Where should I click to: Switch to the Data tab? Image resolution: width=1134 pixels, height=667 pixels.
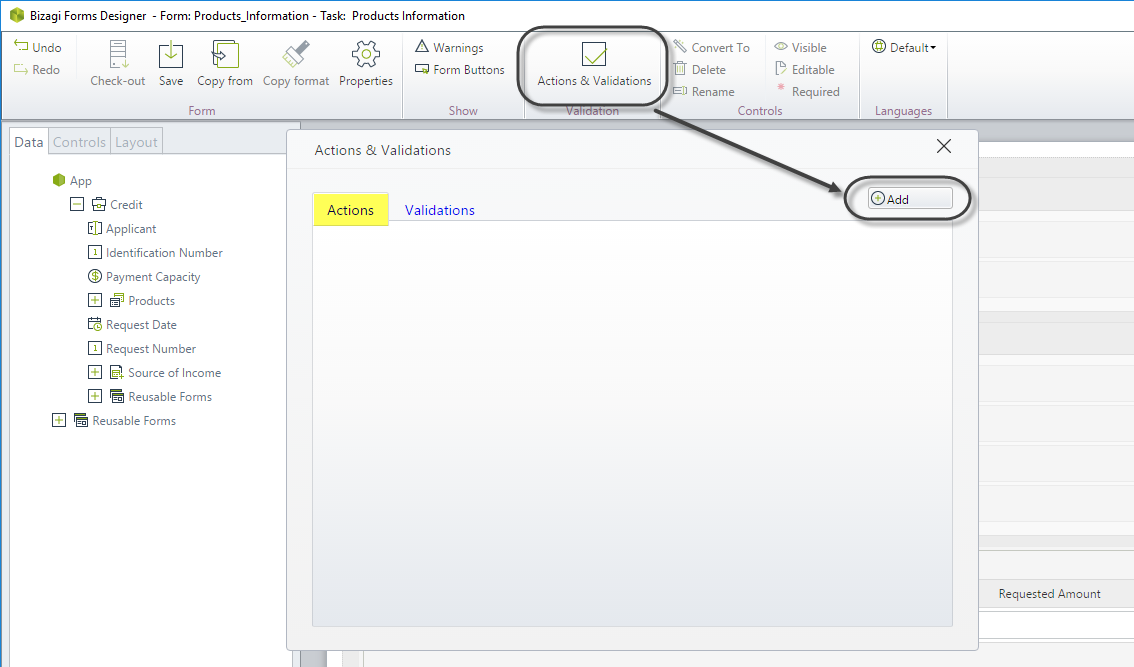tap(29, 142)
